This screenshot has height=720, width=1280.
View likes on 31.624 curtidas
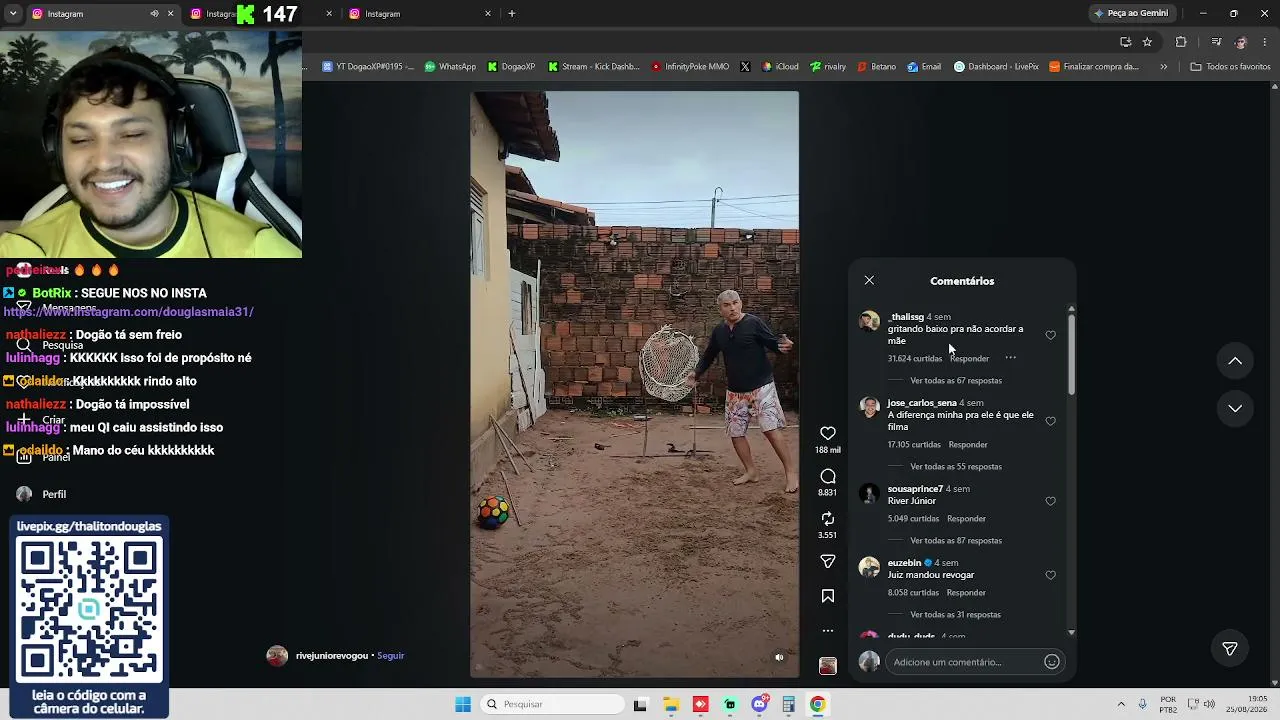[x=915, y=359]
